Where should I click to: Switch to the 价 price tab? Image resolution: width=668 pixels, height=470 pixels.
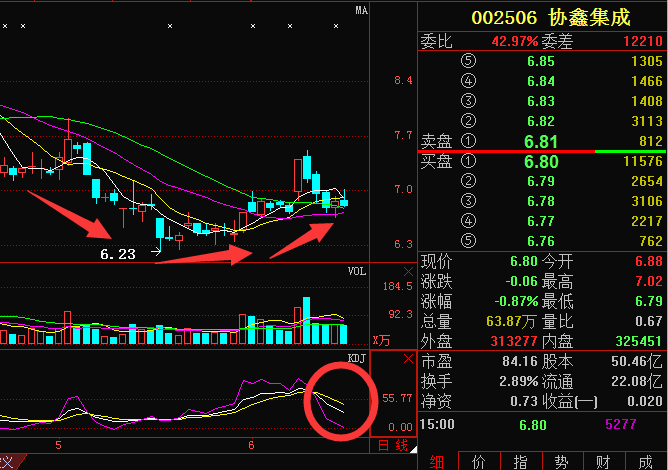coord(478,461)
